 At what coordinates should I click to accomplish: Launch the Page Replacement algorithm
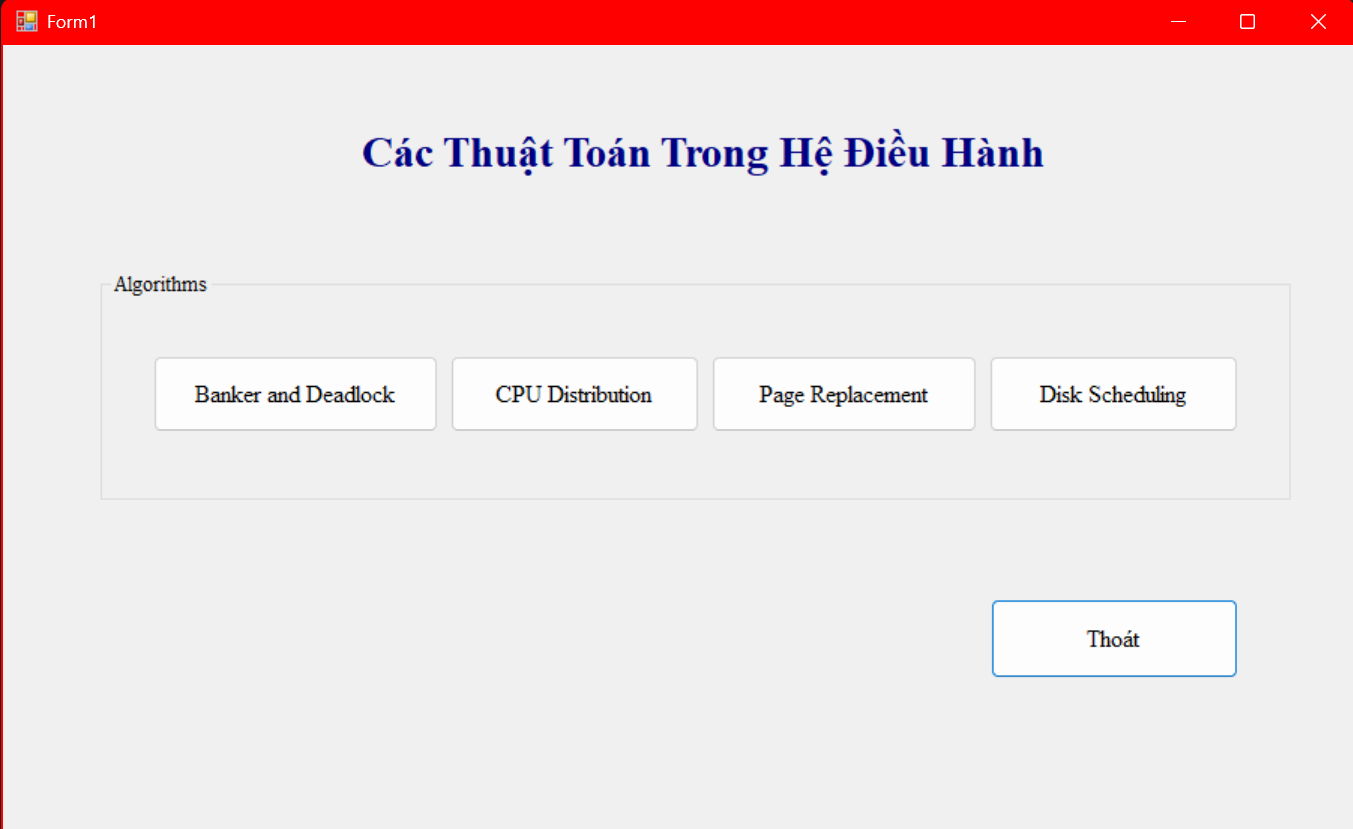[x=843, y=394]
